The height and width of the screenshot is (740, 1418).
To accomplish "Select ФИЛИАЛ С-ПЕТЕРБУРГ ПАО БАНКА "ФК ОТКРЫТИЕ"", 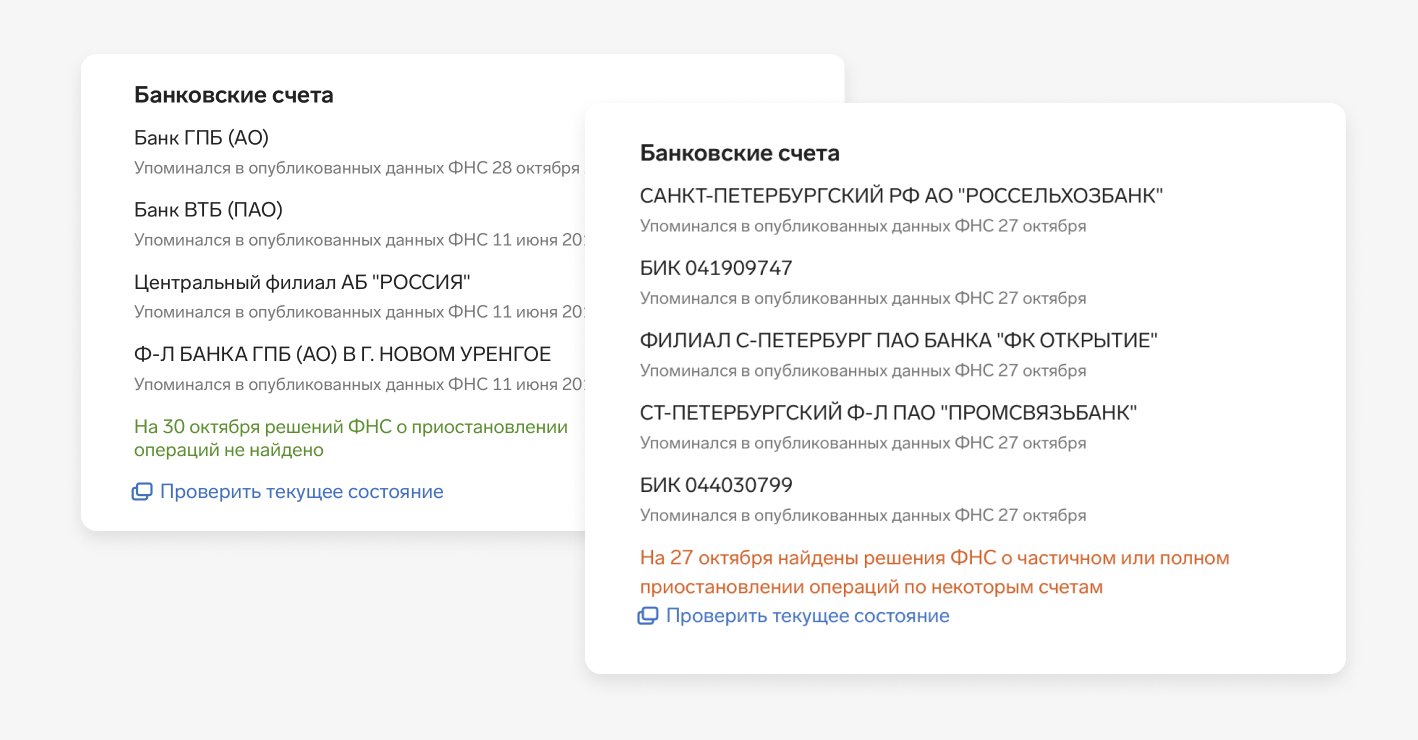I will coord(898,340).
